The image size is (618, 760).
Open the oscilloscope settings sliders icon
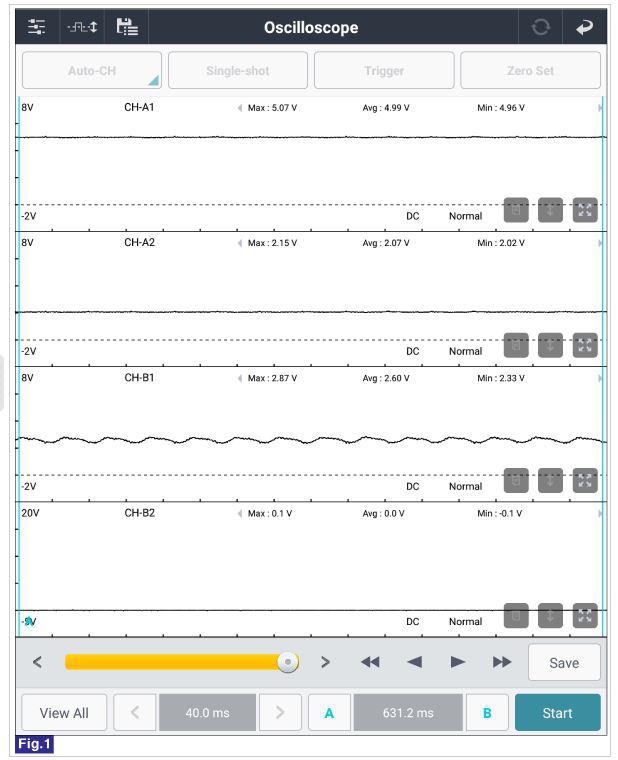tap(37, 27)
